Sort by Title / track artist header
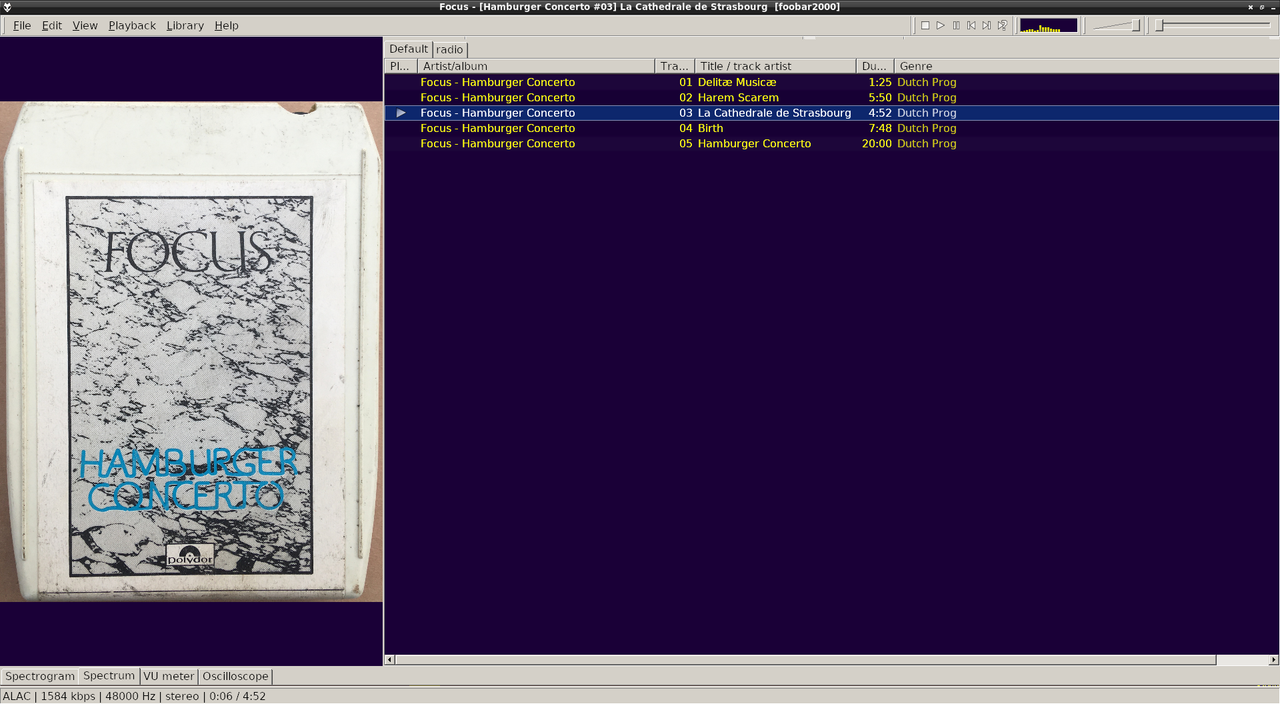 776,66
